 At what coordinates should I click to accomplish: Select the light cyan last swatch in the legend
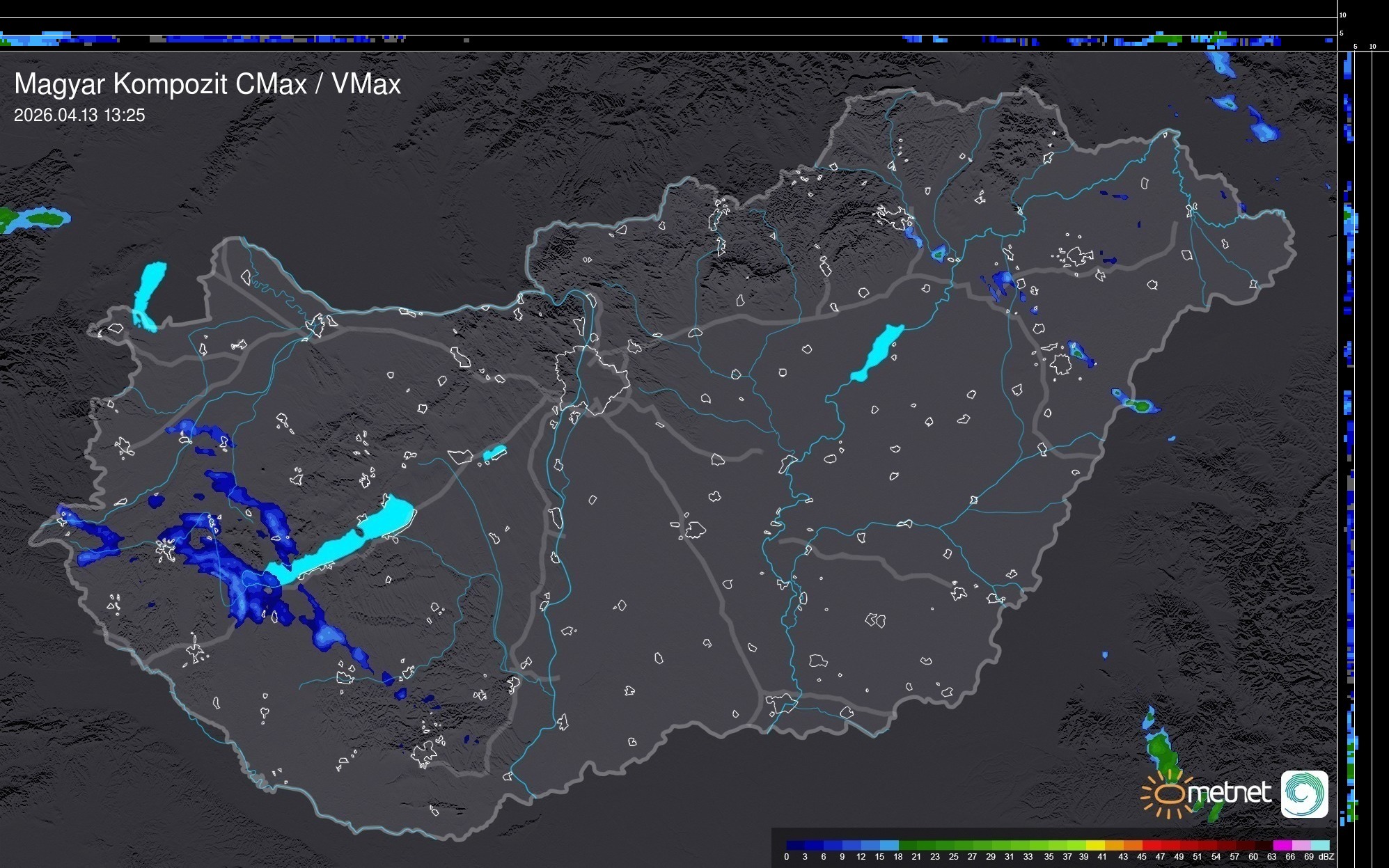point(1319,845)
